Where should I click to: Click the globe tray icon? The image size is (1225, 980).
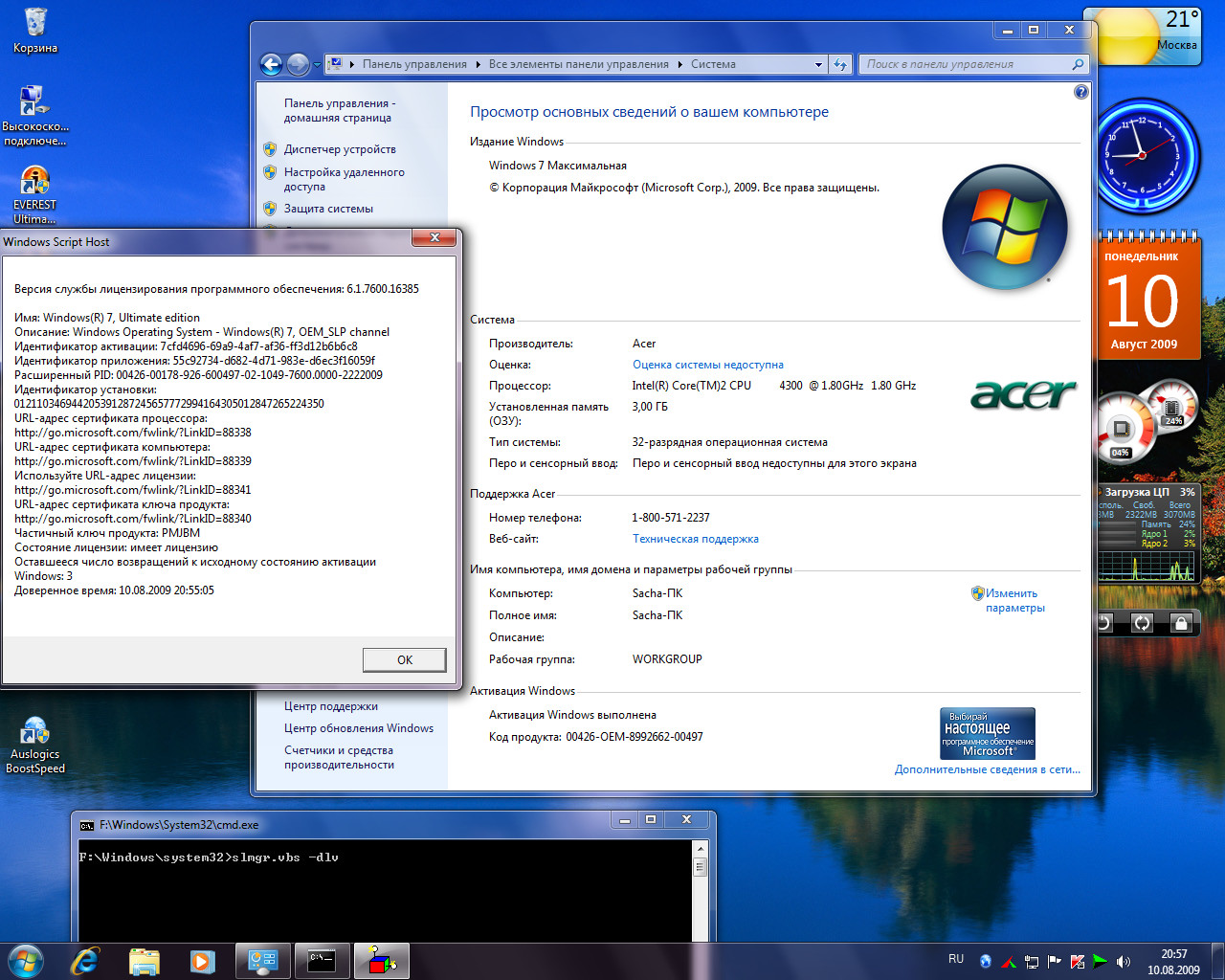pyautogui.click(x=985, y=961)
